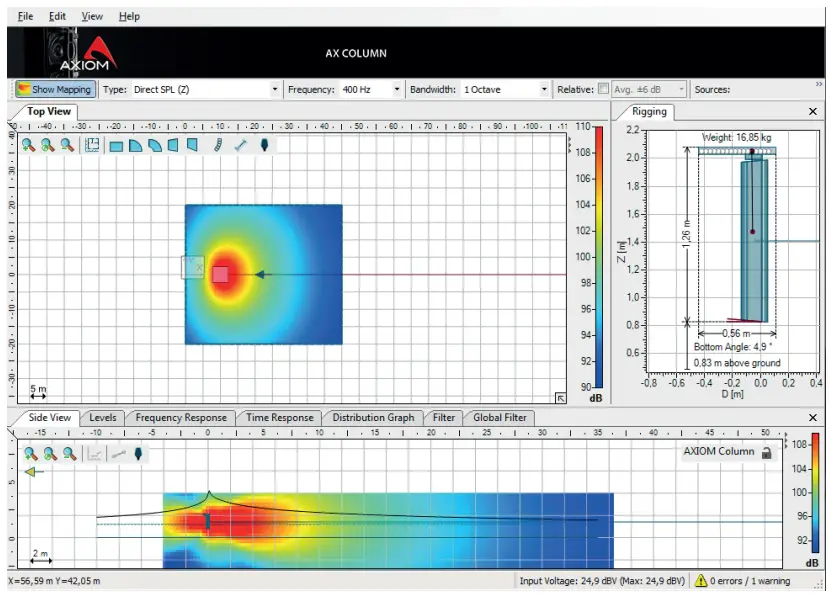Screen dimensions: 839x596
Task: Select the Top View tab
Action: tap(49, 111)
